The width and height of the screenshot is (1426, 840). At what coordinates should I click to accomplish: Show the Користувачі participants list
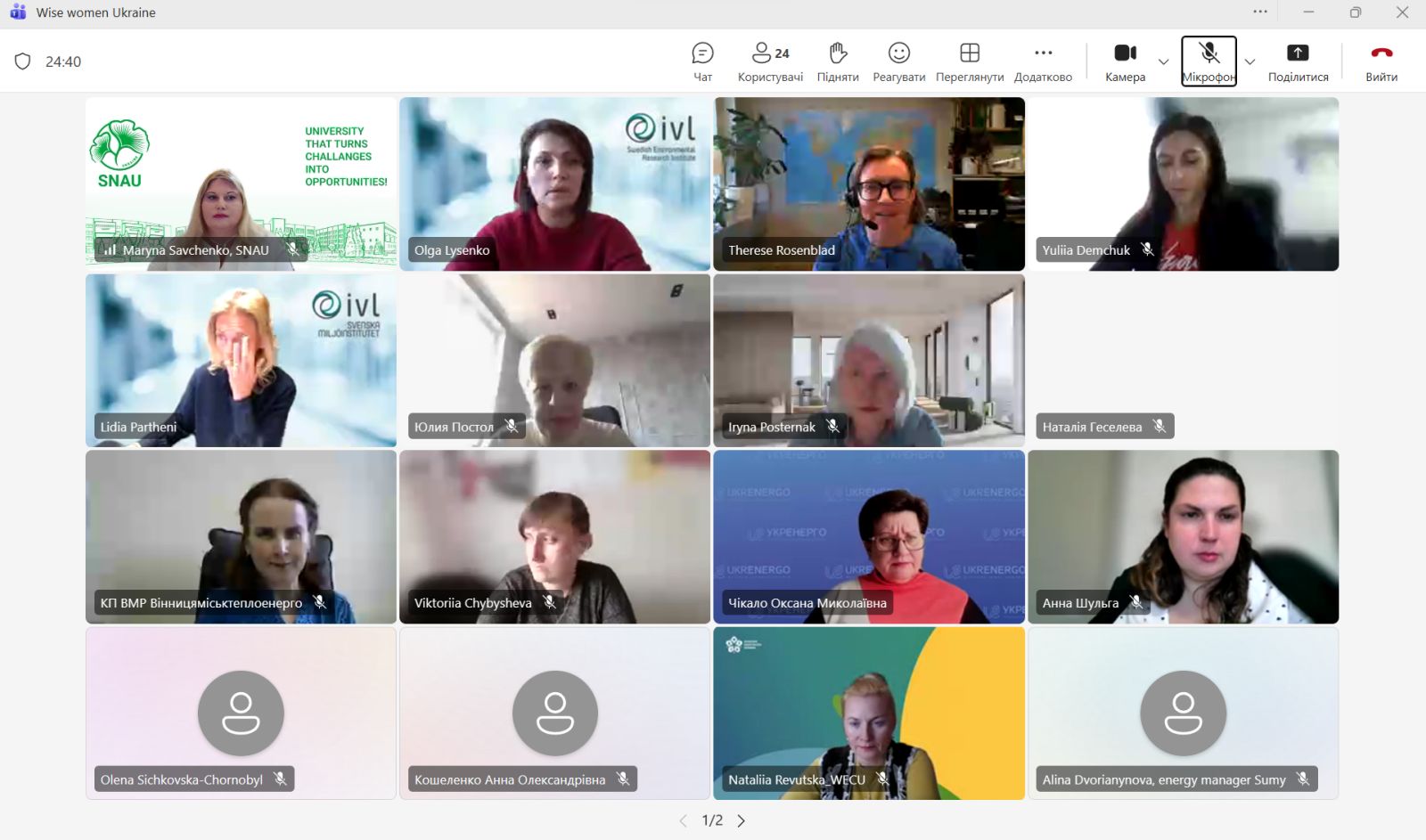tap(770, 61)
